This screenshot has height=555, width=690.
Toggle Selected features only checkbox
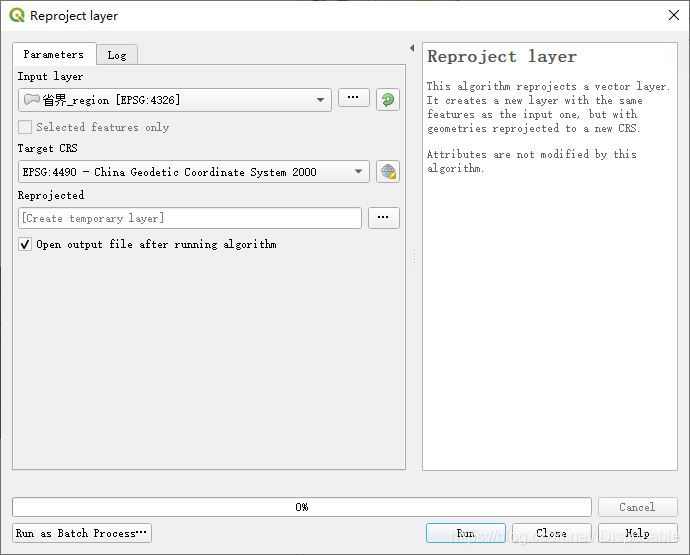pos(25,127)
